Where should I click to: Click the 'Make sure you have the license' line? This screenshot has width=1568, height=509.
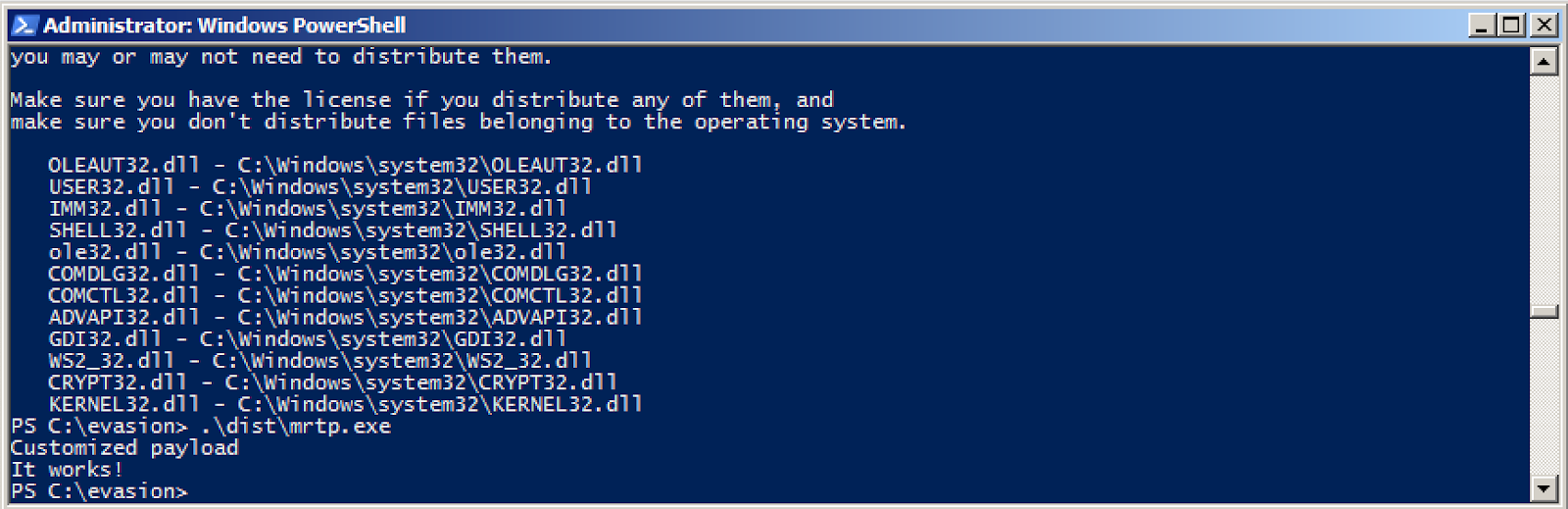(422, 100)
